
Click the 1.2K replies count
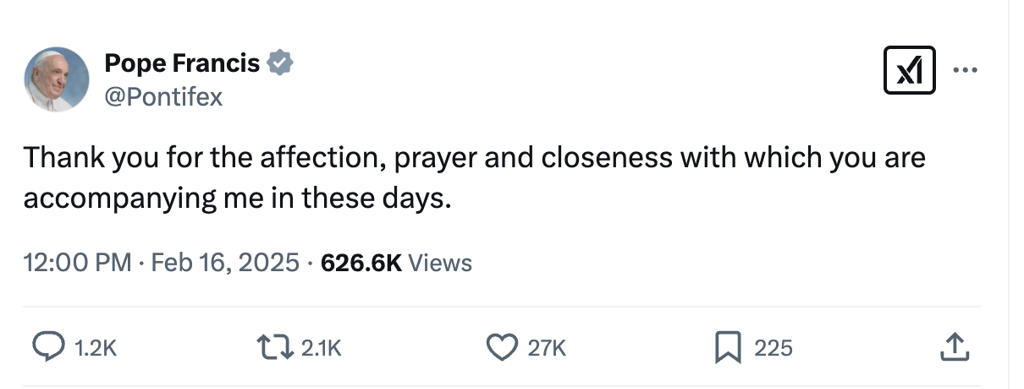(x=95, y=349)
